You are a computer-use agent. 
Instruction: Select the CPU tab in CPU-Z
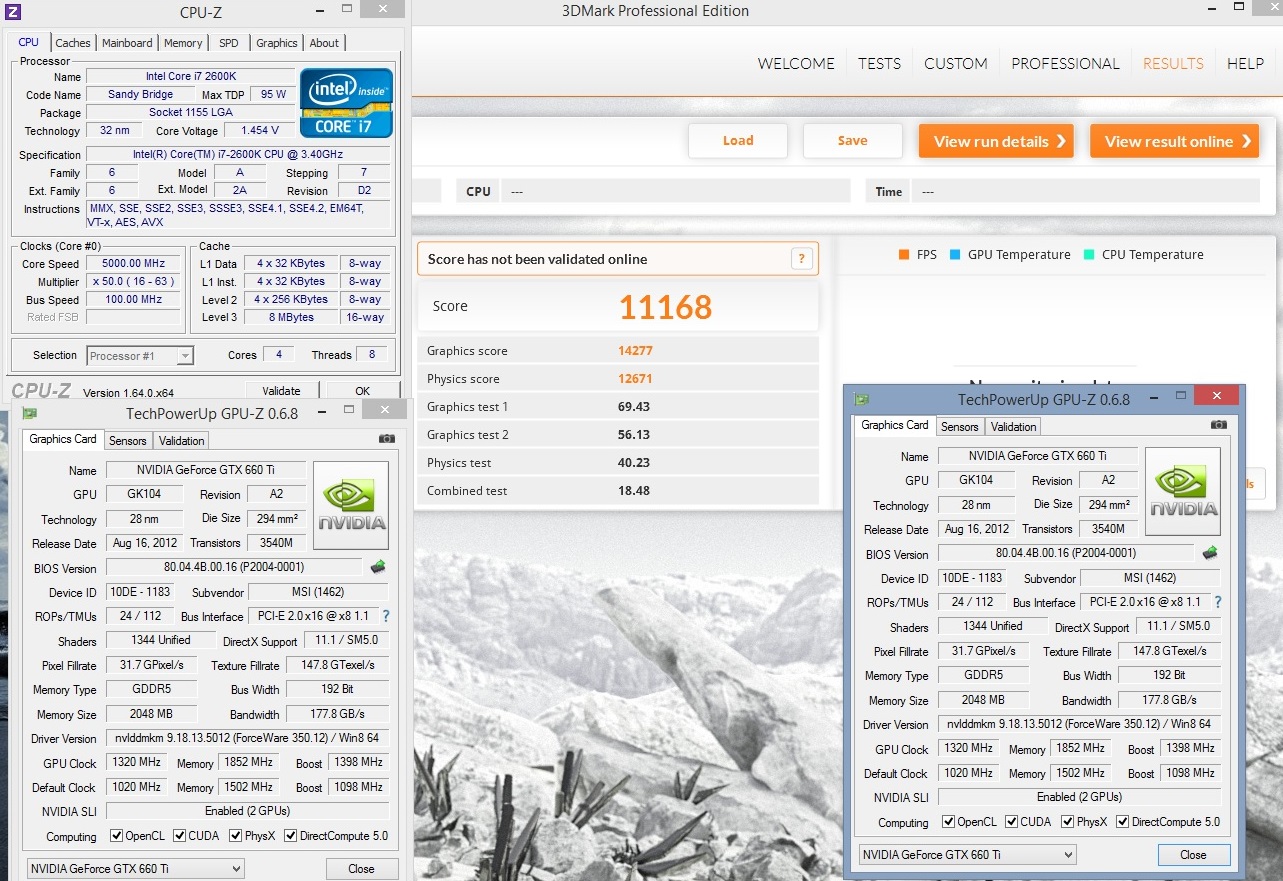tap(29, 42)
